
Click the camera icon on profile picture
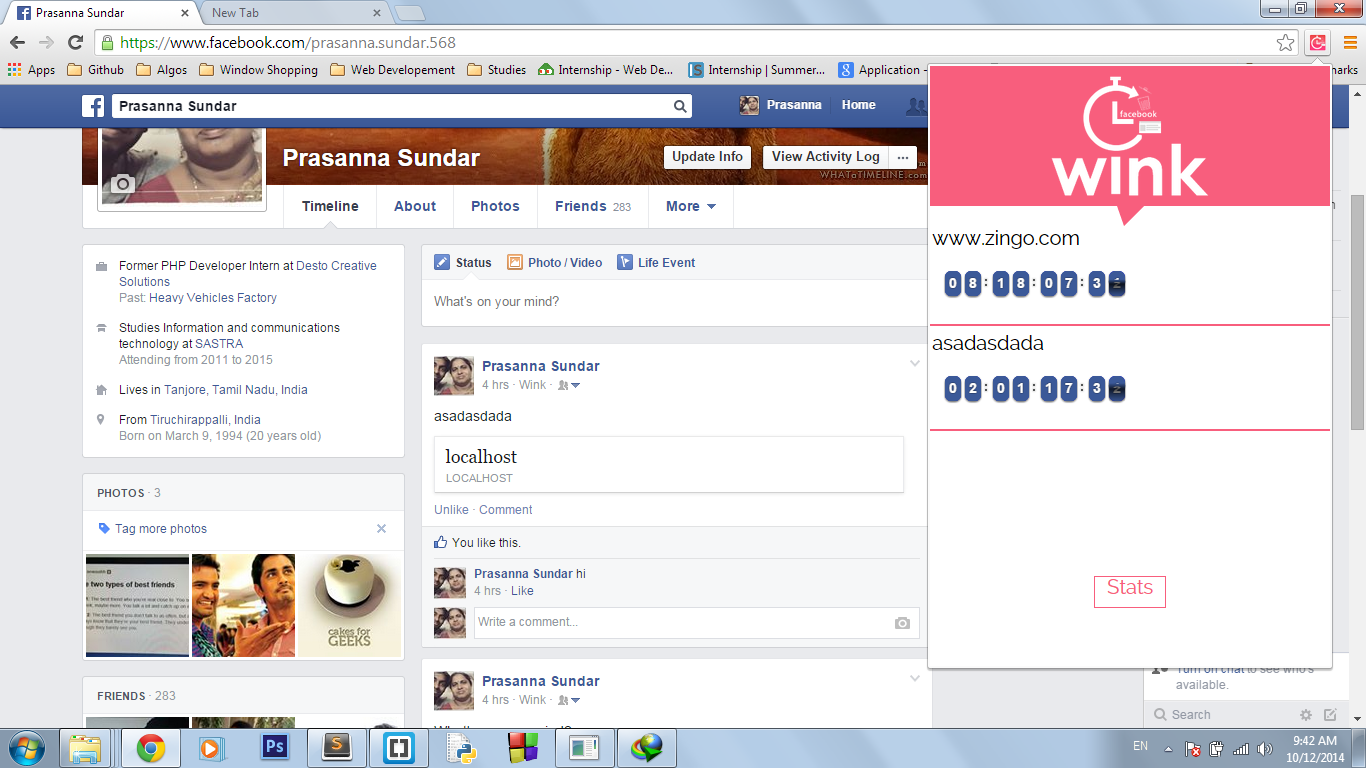[x=123, y=184]
